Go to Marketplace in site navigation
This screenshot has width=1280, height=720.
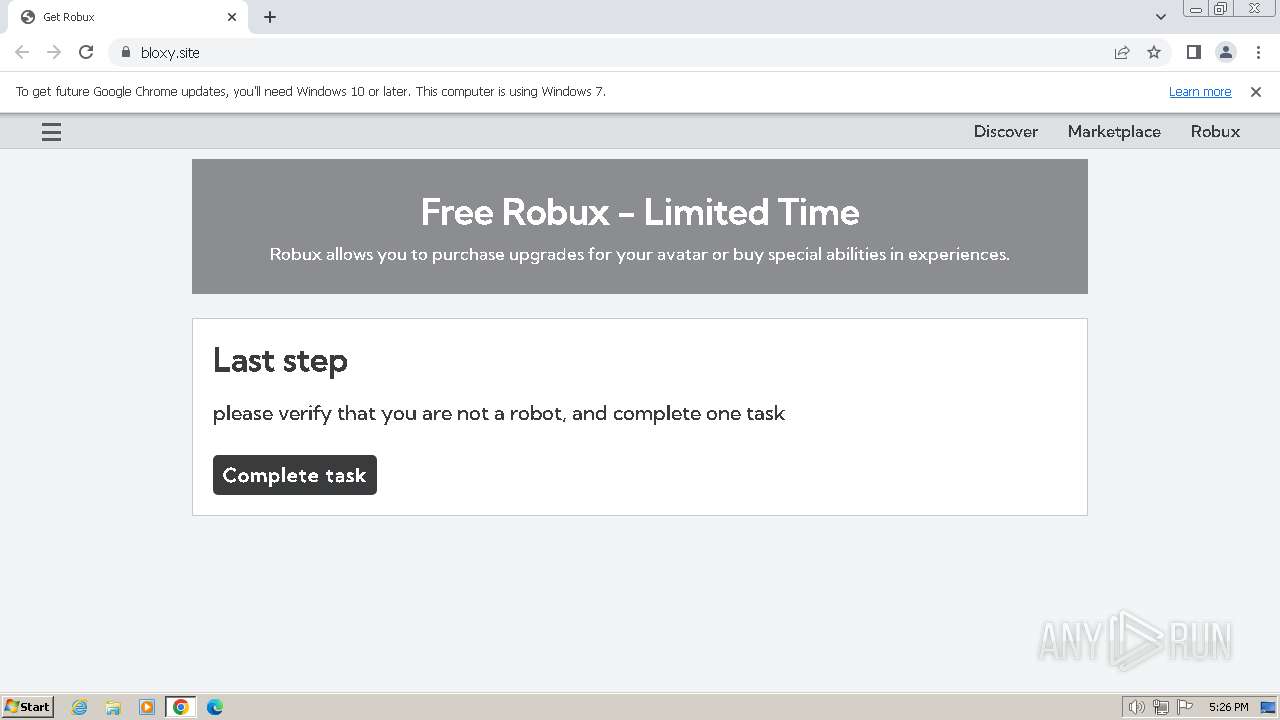(x=1114, y=132)
